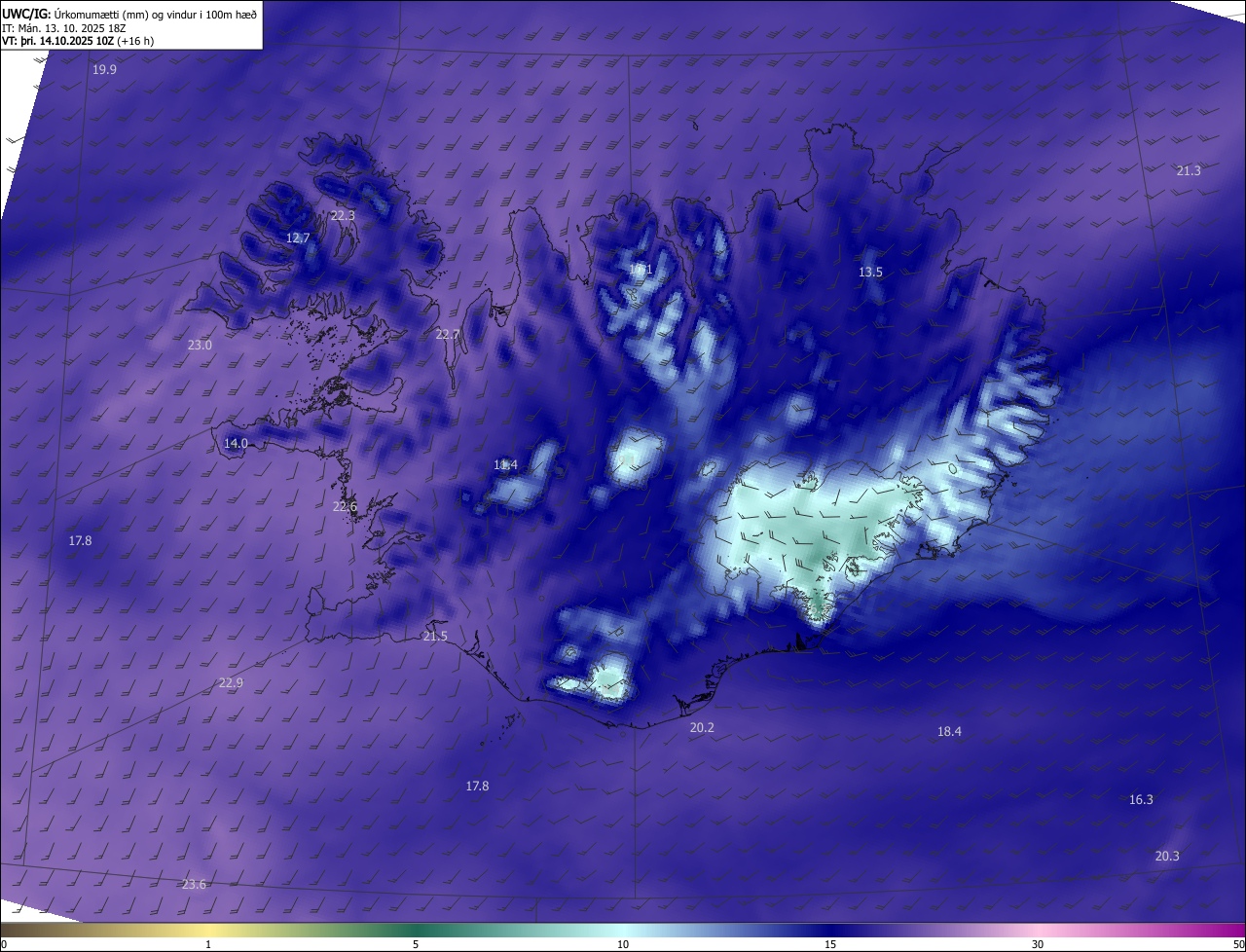Image resolution: width=1246 pixels, height=952 pixels.
Task: Click the colorbar tick label '5'
Action: click(x=416, y=945)
